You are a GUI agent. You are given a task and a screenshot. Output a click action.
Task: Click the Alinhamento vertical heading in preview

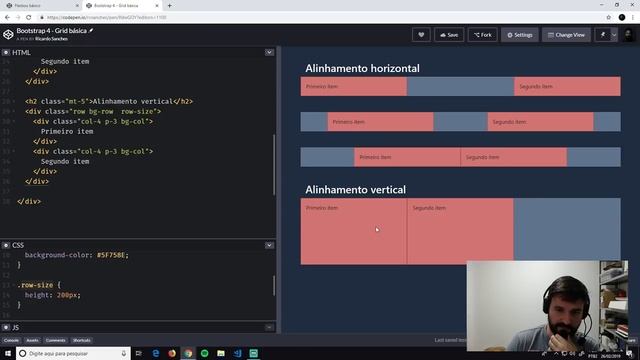356,190
